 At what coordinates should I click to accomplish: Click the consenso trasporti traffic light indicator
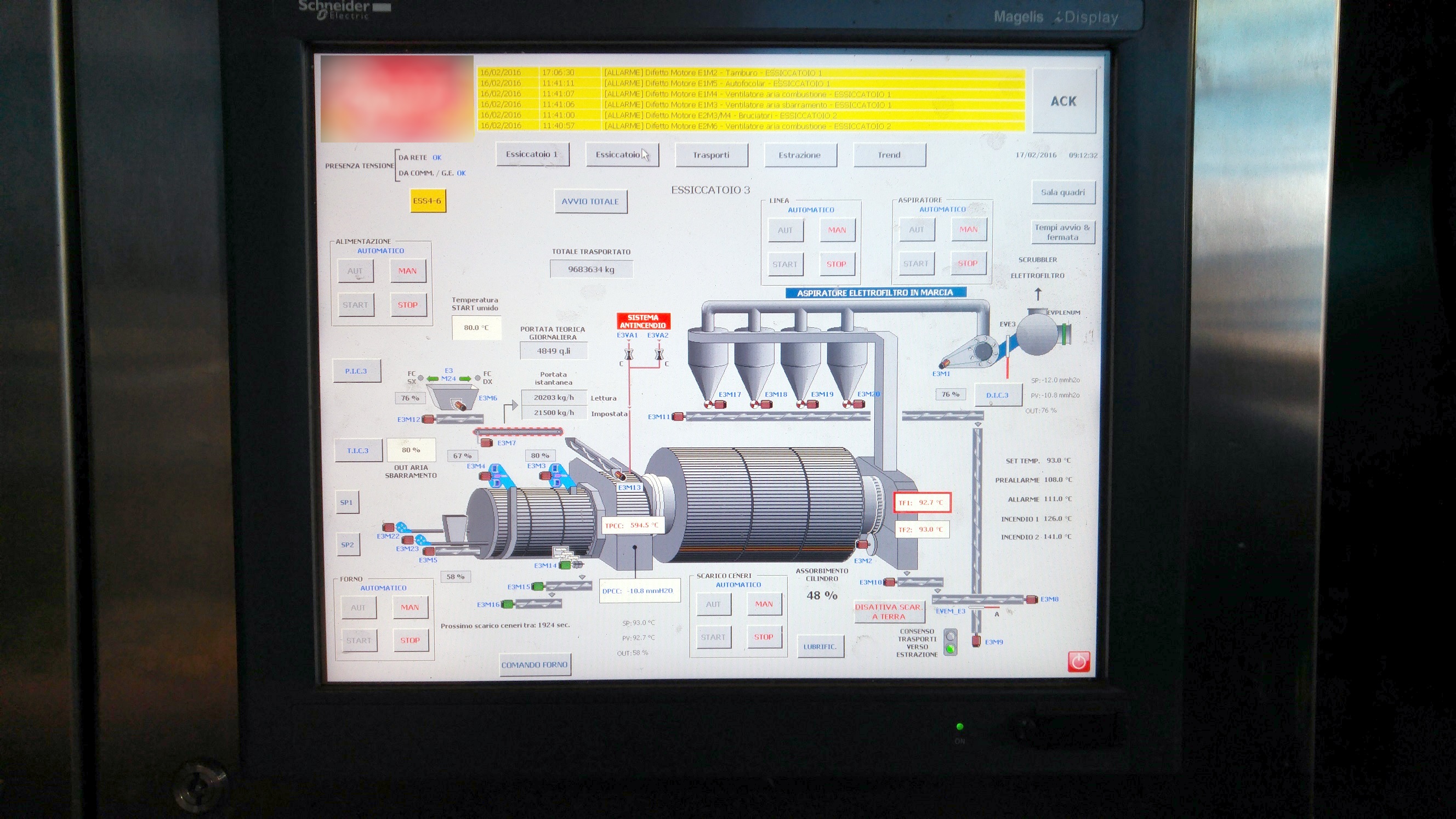(951, 642)
